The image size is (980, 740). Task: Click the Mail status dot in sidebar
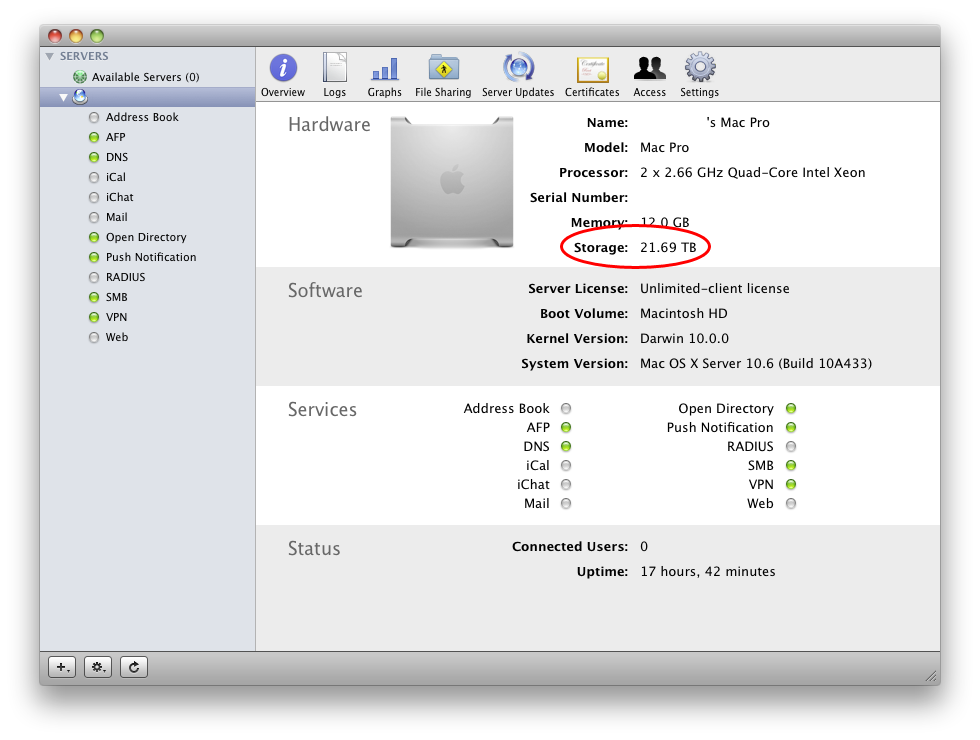94,217
